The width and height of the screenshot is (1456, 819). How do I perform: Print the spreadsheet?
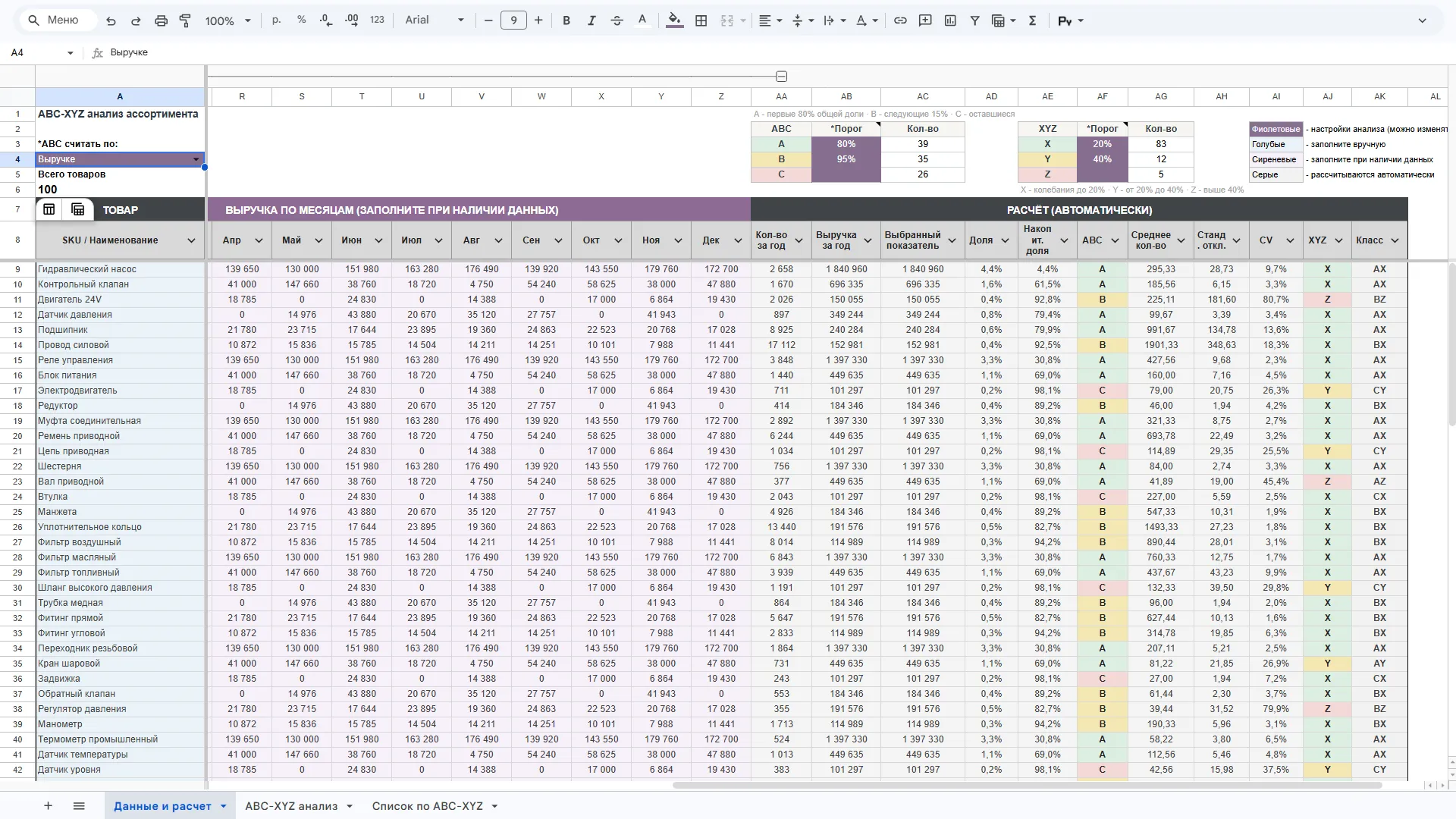pyautogui.click(x=161, y=20)
